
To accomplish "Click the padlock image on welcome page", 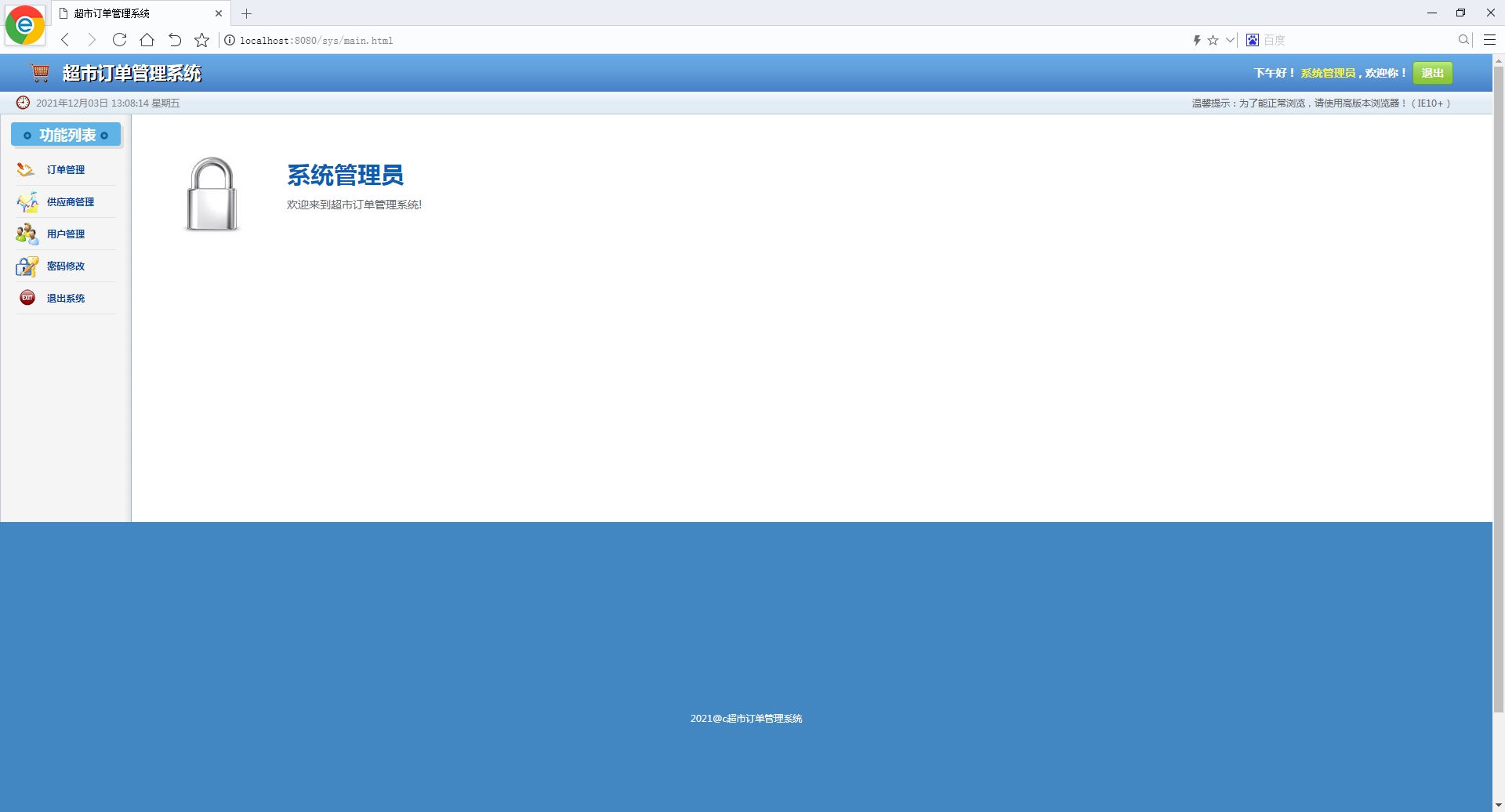I will click(211, 194).
